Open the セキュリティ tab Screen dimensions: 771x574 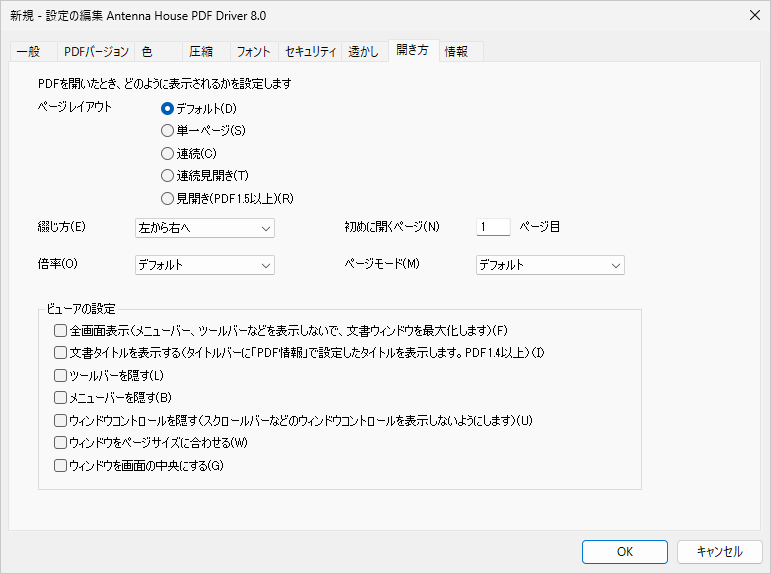coord(310,52)
